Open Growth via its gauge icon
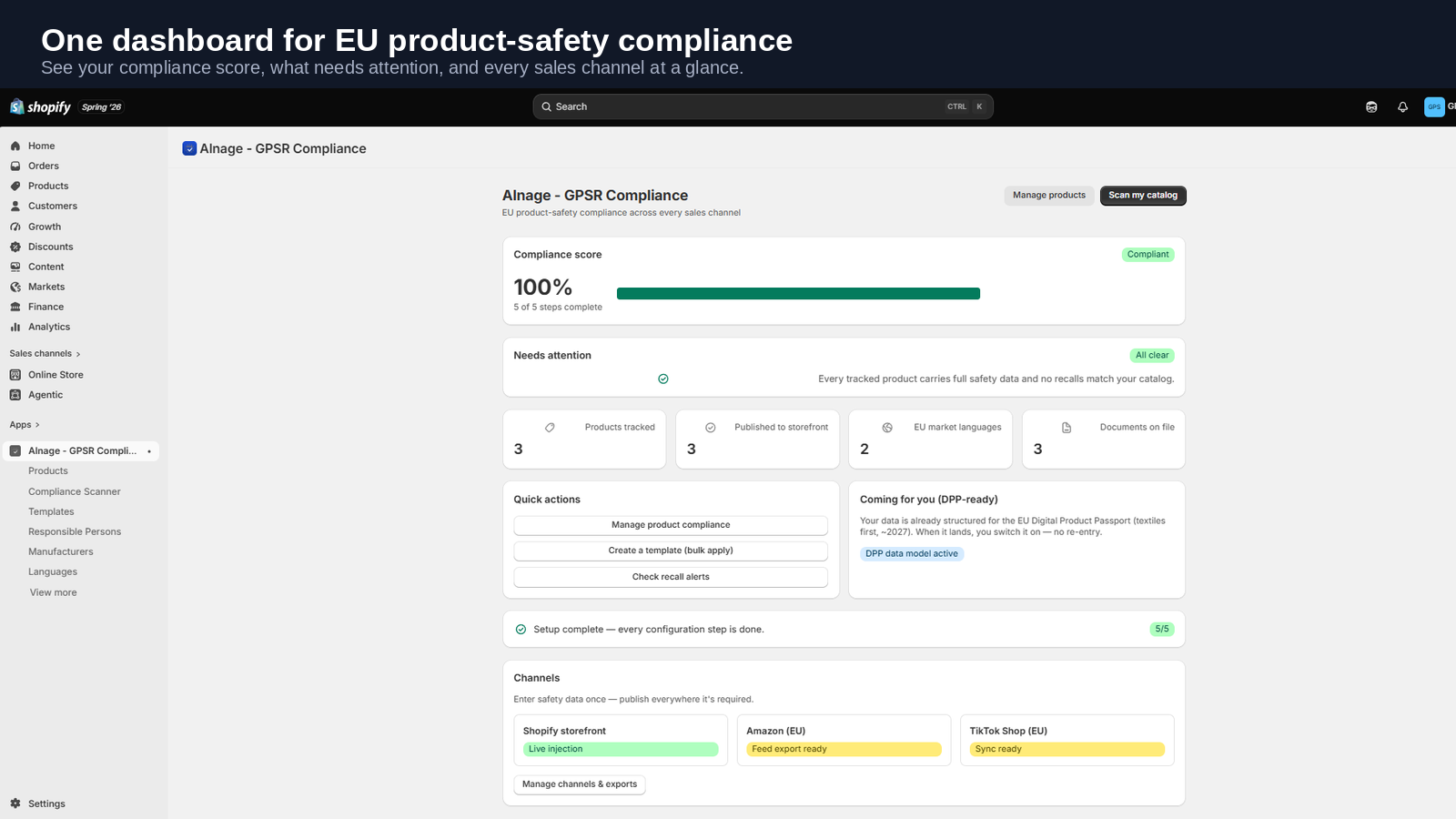The image size is (1456, 819). (x=15, y=227)
